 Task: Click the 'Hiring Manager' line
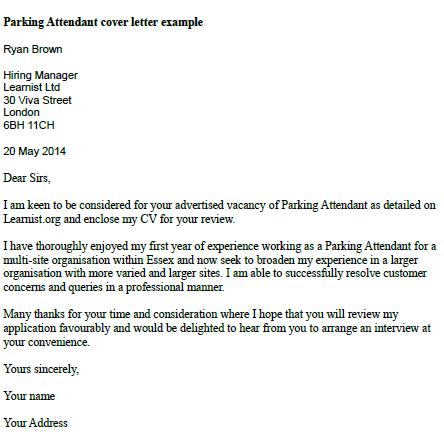[x=40, y=75]
